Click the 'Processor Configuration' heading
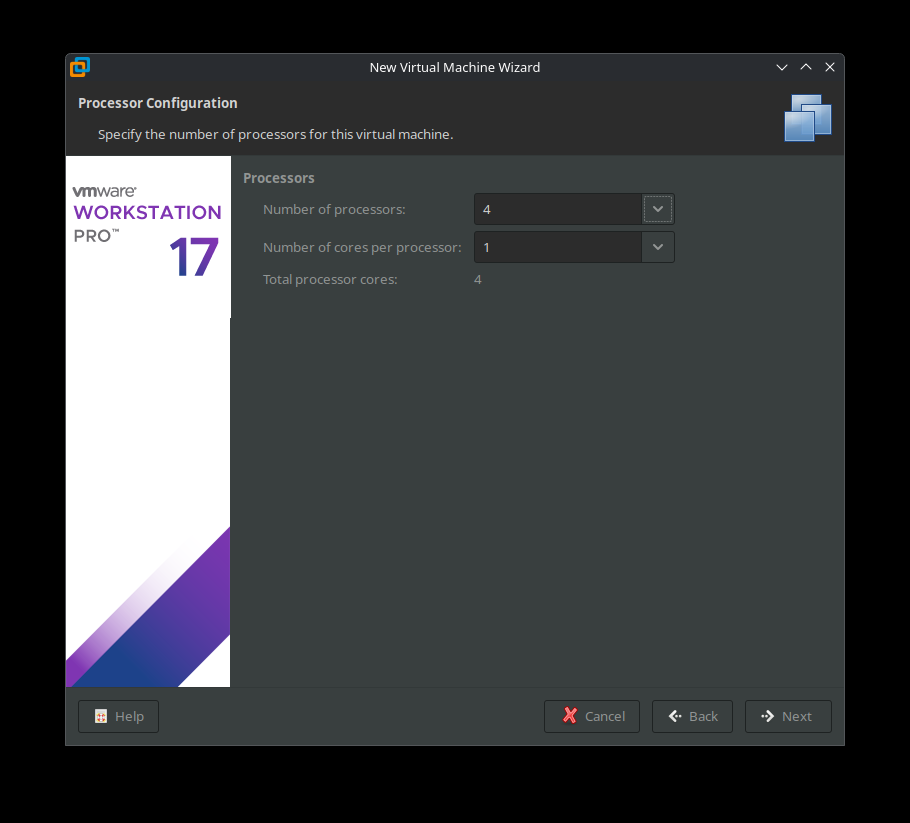Image resolution: width=910 pixels, height=823 pixels. click(158, 103)
